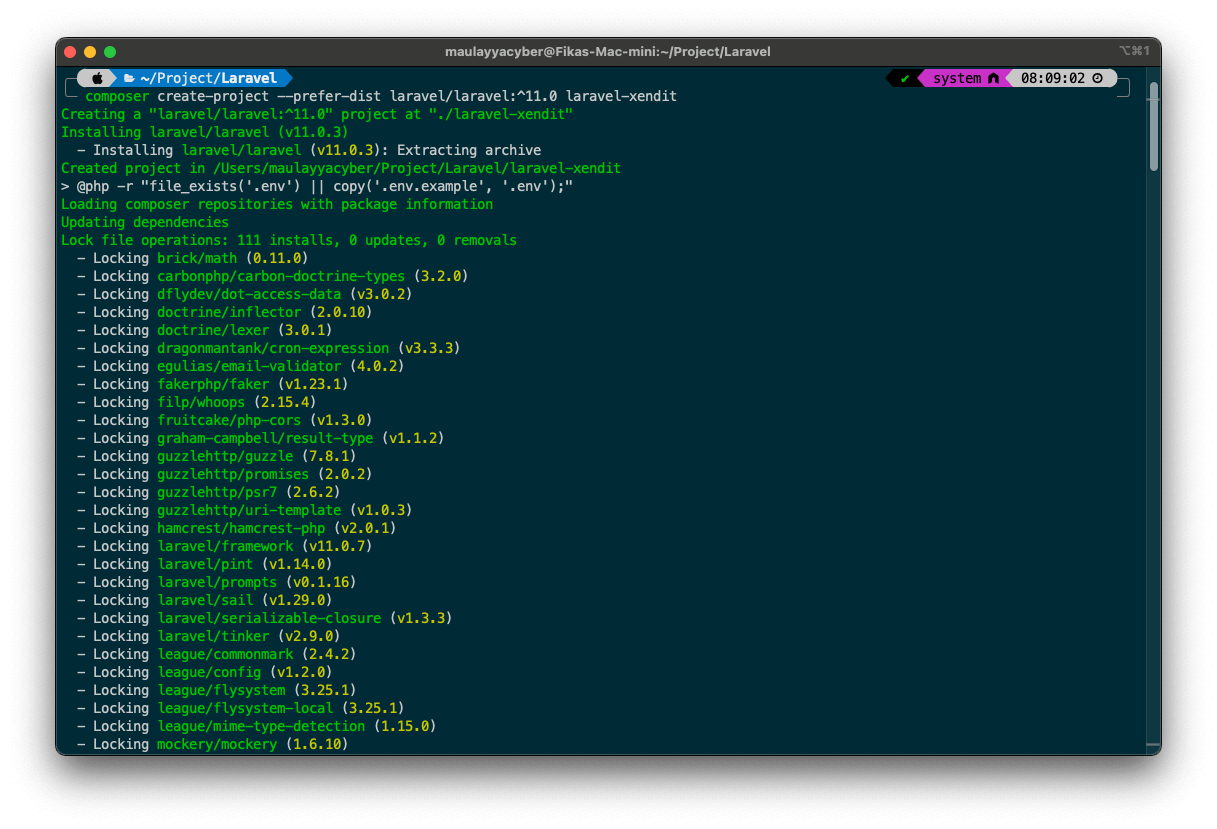Click laravel/sail package name
The width and height of the screenshot is (1217, 829).
(205, 600)
